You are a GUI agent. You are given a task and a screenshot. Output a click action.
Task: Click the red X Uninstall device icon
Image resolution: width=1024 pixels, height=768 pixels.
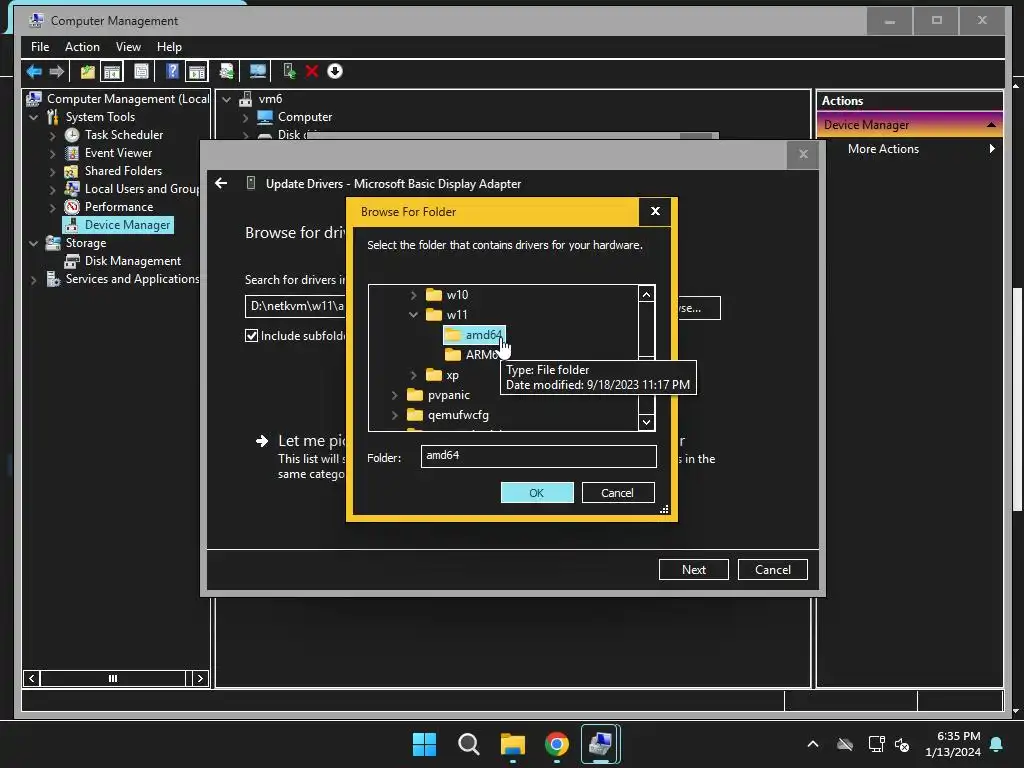click(312, 71)
